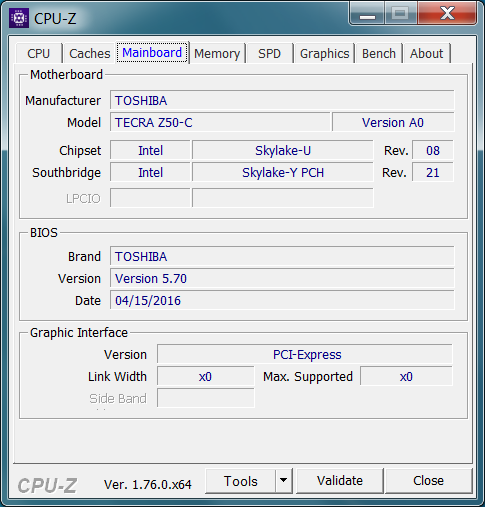Click the CPU-Z app icon in title bar
485x507 pixels.
point(19,18)
